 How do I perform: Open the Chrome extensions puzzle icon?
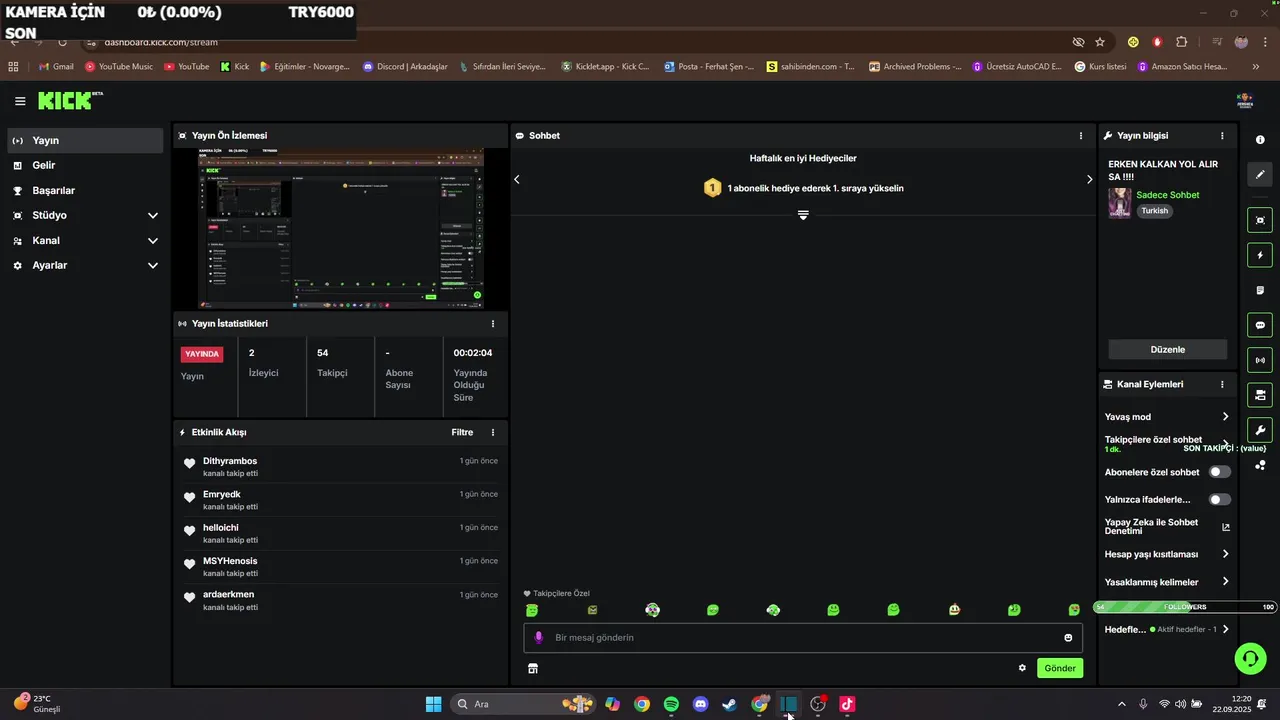[x=1181, y=42]
